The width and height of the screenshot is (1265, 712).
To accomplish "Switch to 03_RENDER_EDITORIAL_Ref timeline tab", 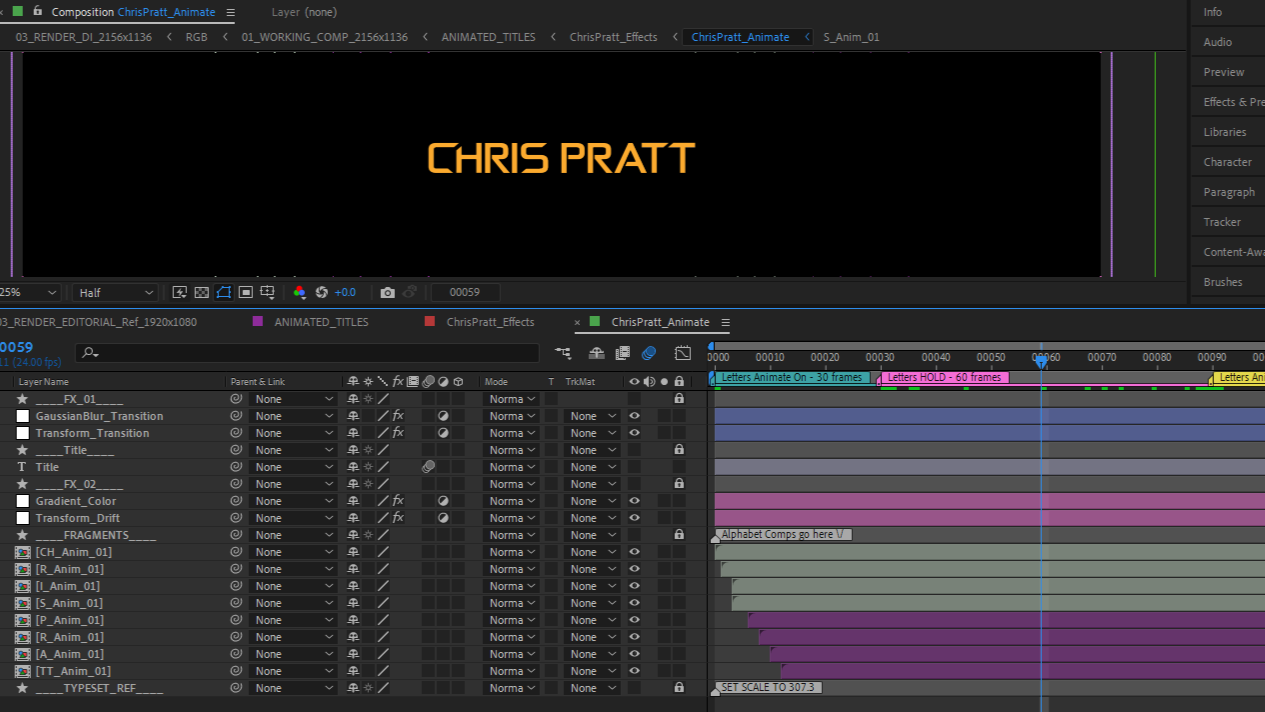I will click(x=98, y=322).
